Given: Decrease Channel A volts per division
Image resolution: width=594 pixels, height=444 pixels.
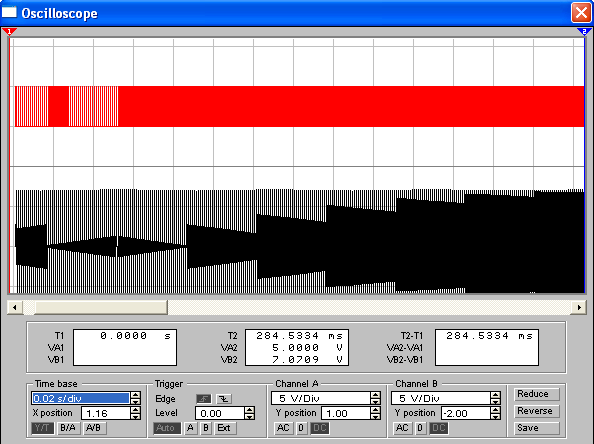Looking at the screenshot, I should pyautogui.click(x=375, y=402).
